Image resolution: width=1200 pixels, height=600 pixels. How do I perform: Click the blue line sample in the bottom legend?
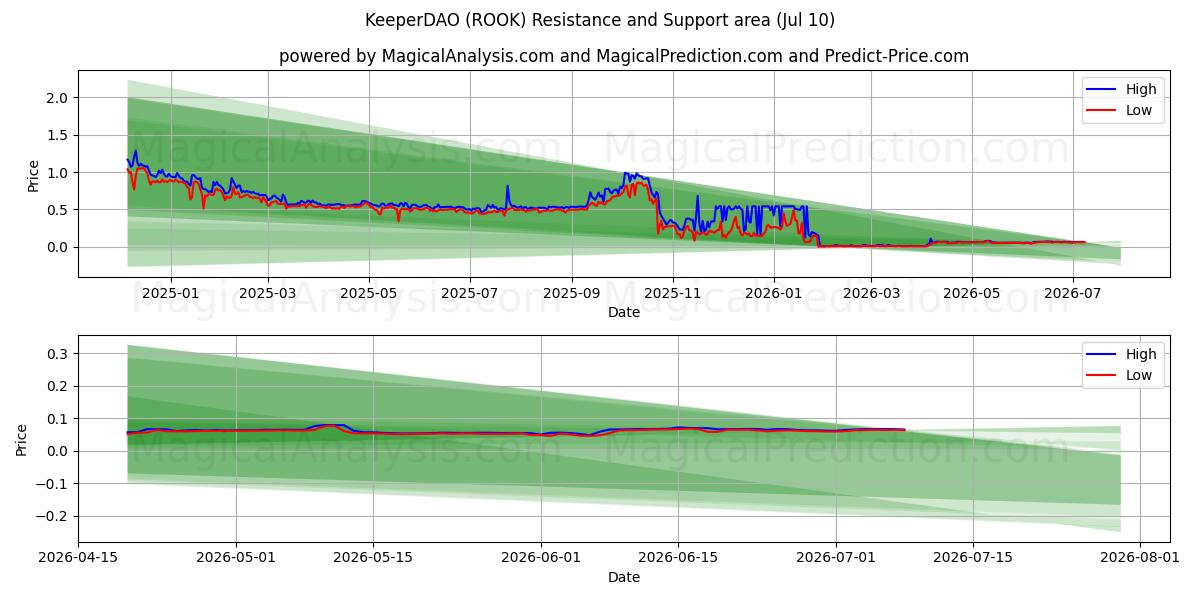(x=1103, y=355)
